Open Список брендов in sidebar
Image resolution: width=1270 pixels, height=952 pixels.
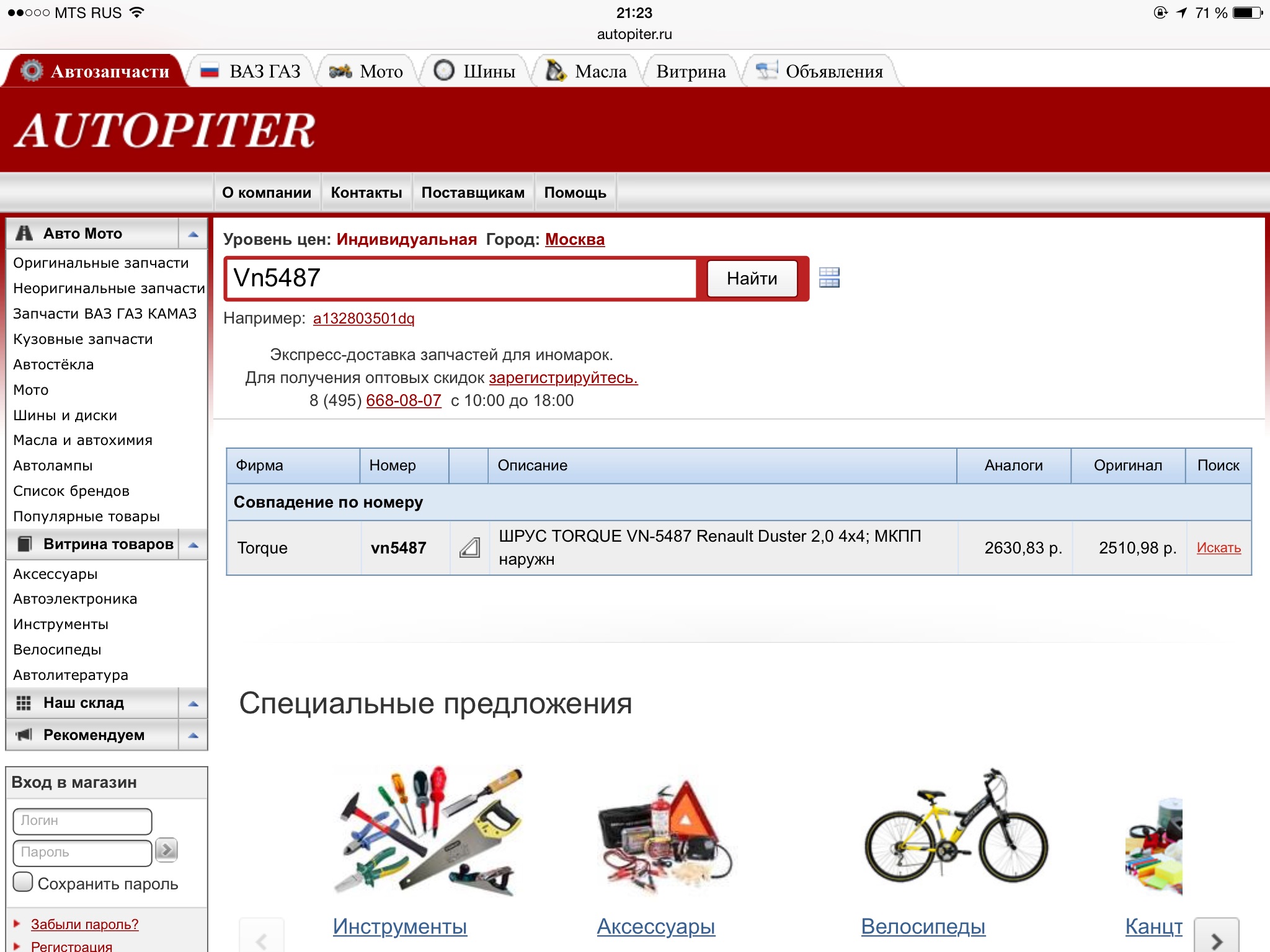(x=71, y=491)
